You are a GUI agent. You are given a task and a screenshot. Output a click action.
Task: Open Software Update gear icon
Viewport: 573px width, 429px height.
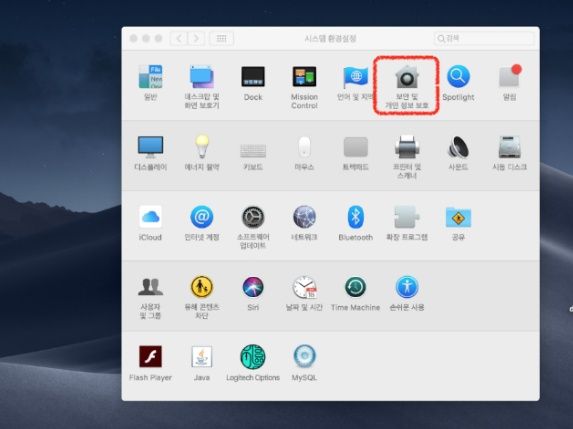pos(253,217)
